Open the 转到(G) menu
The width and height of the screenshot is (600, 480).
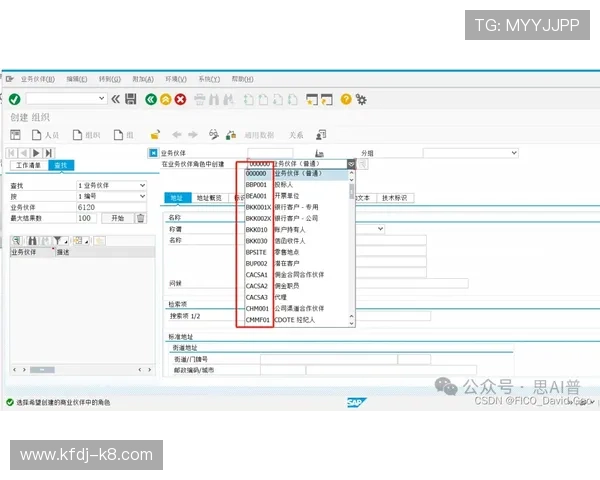point(110,79)
